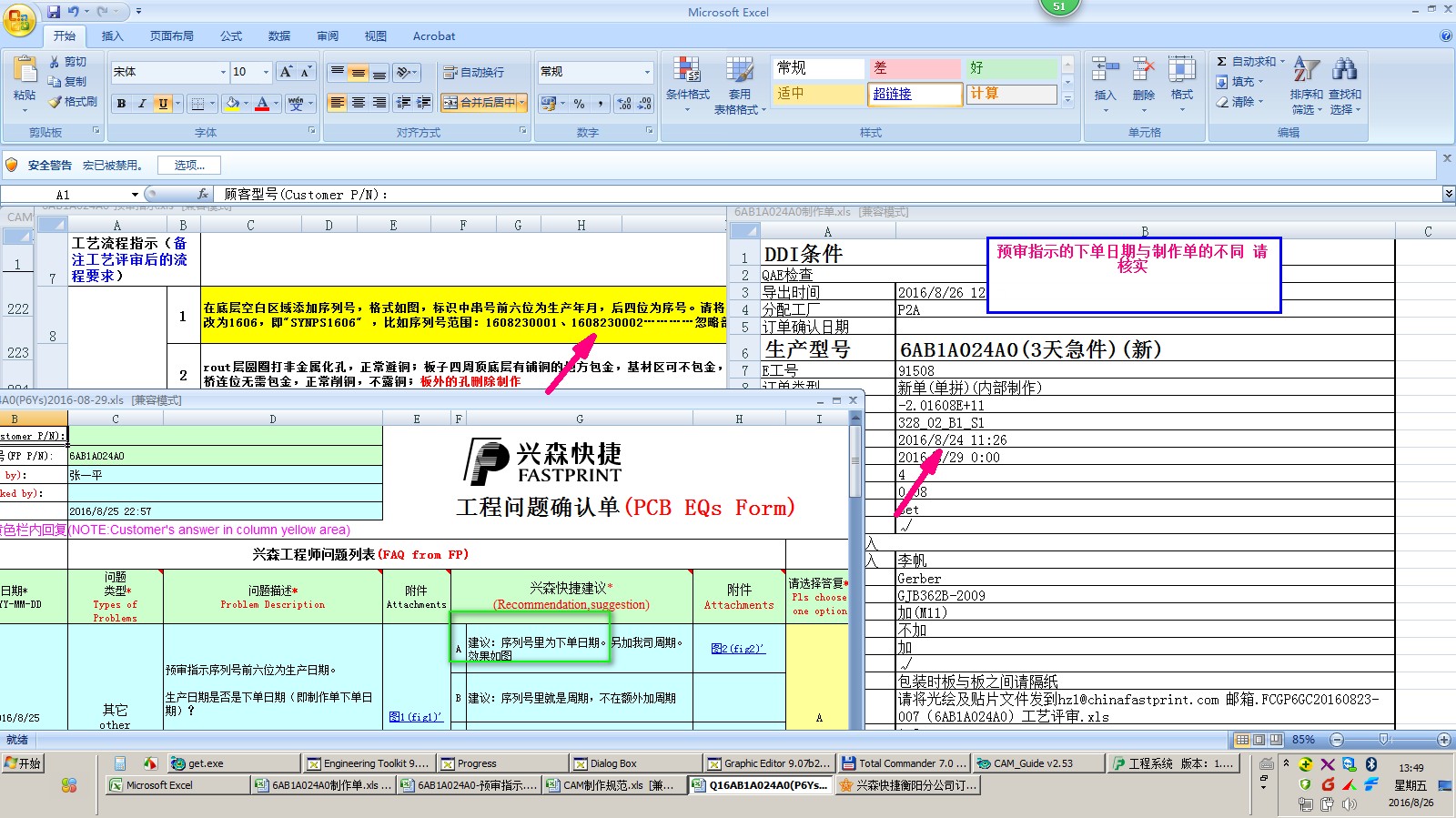Open Find and Select (查找和选择)
1456x818 pixels.
point(1345,85)
